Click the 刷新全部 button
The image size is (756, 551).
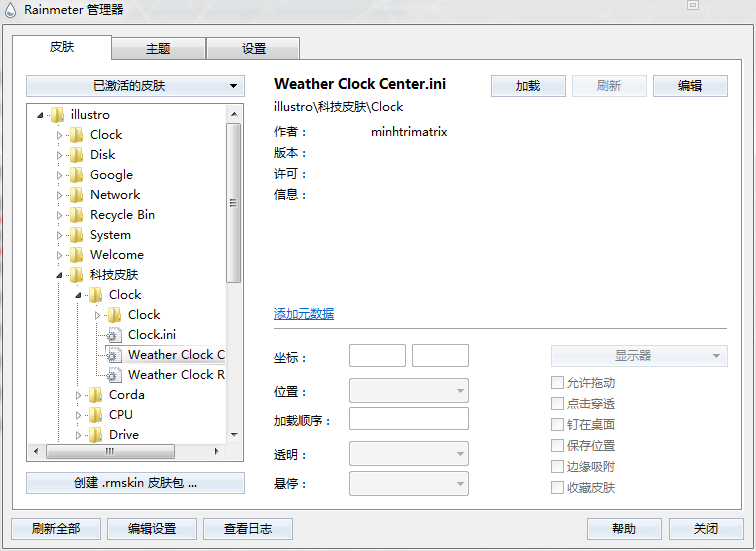[x=56, y=529]
